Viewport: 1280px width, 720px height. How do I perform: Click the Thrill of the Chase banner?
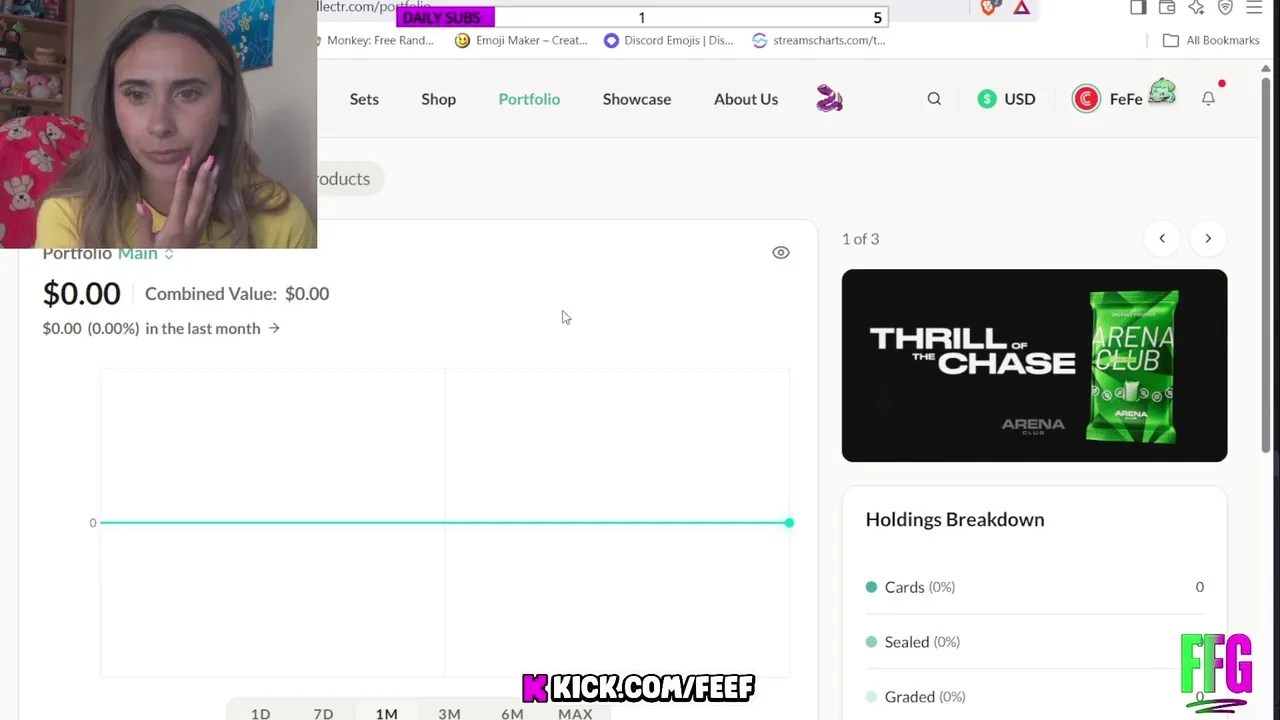pos(1034,365)
